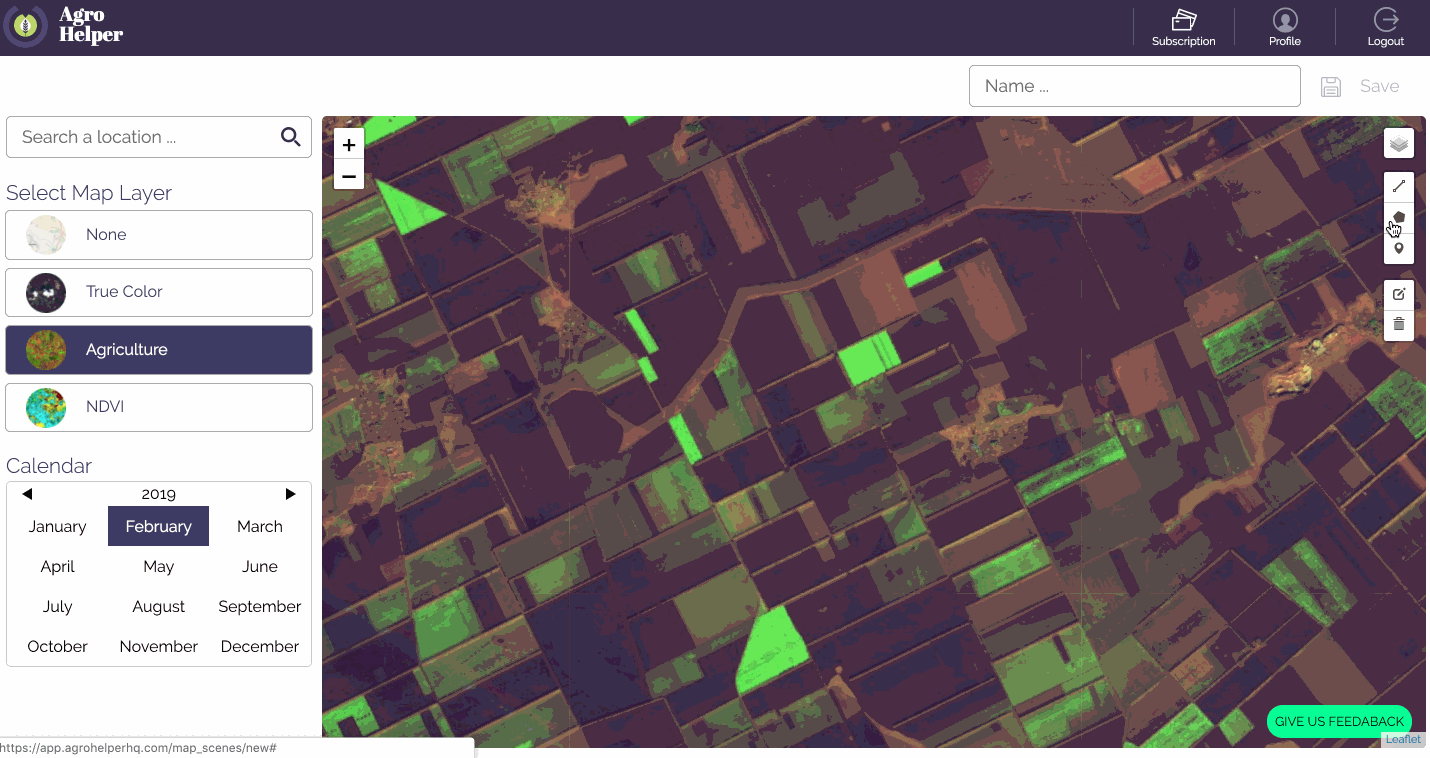1430x758 pixels.
Task: Select the True Color map layer
Action: coord(159,292)
